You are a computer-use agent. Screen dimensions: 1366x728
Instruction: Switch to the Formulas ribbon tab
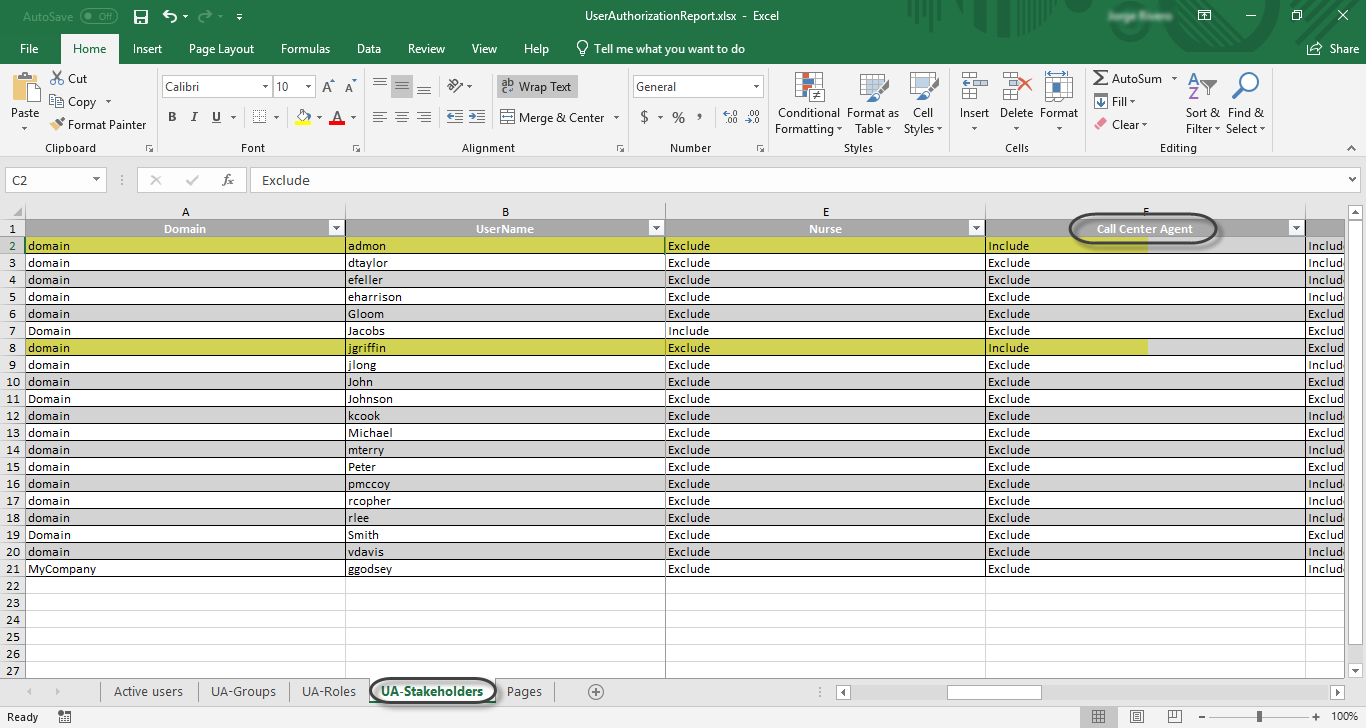(x=305, y=48)
